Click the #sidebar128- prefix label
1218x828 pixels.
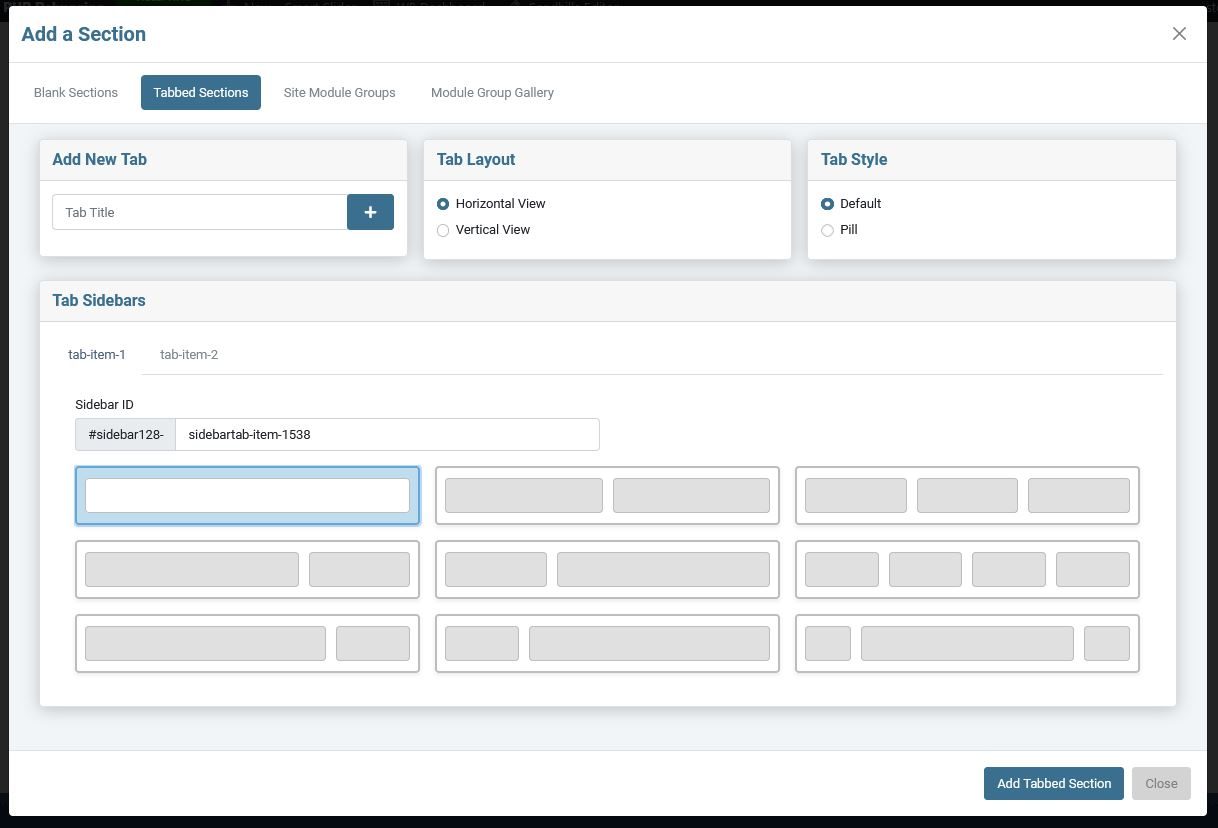126,434
